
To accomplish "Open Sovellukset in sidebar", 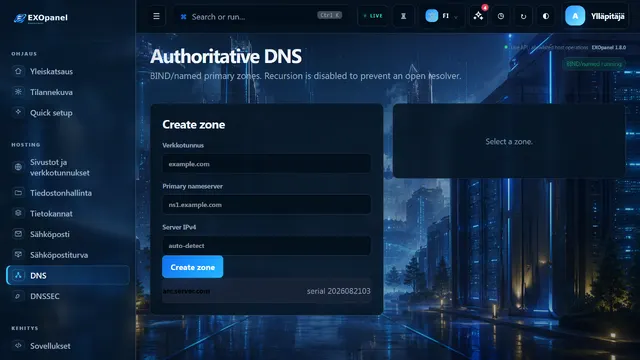I will click(x=68, y=346).
